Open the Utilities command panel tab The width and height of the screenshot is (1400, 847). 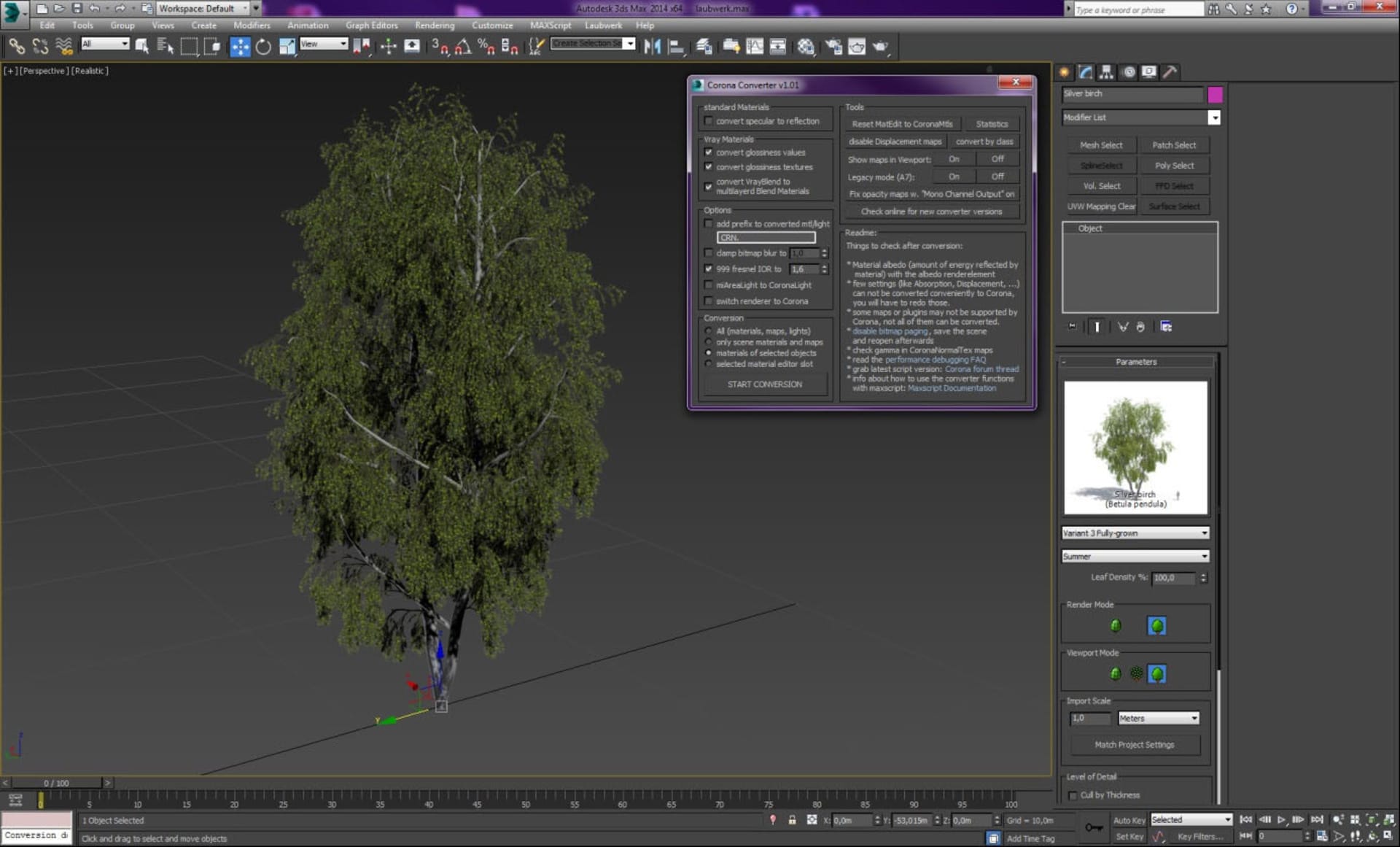pyautogui.click(x=1170, y=71)
